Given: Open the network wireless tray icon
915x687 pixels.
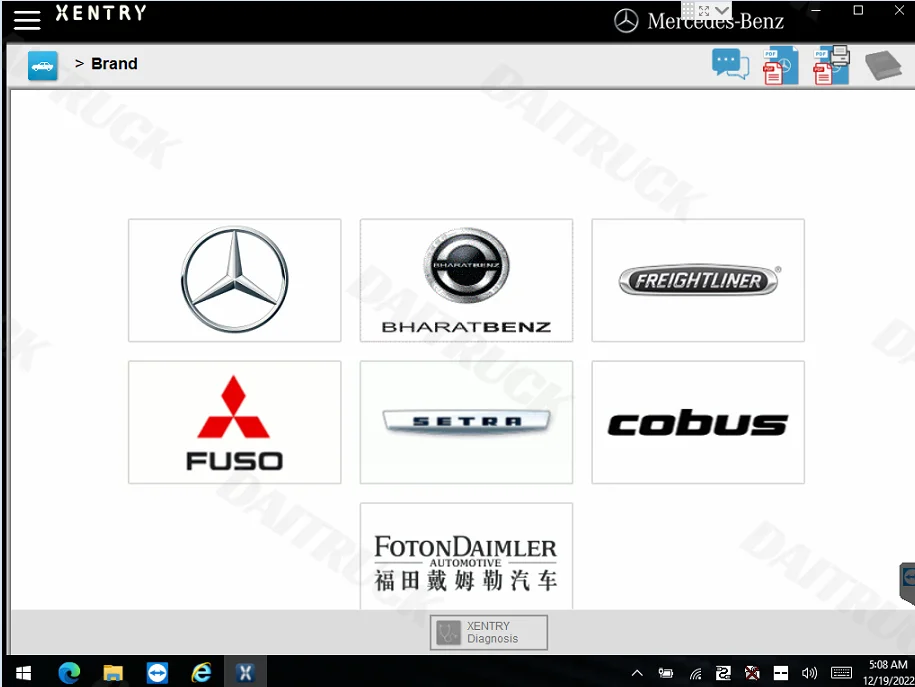Looking at the screenshot, I should (695, 674).
